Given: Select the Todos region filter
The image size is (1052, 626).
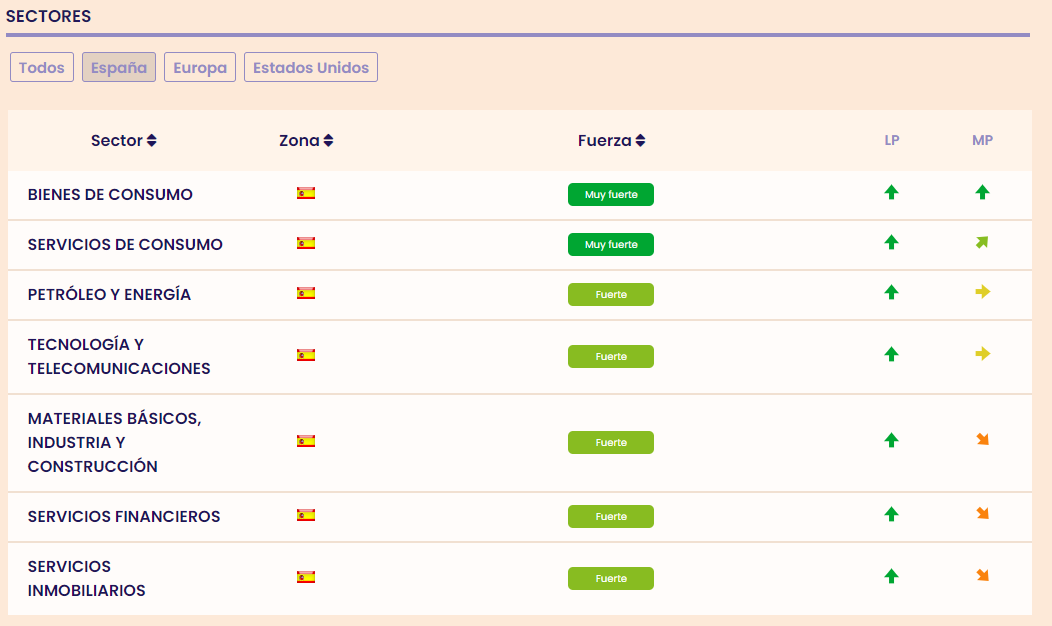Looking at the screenshot, I should point(42,68).
